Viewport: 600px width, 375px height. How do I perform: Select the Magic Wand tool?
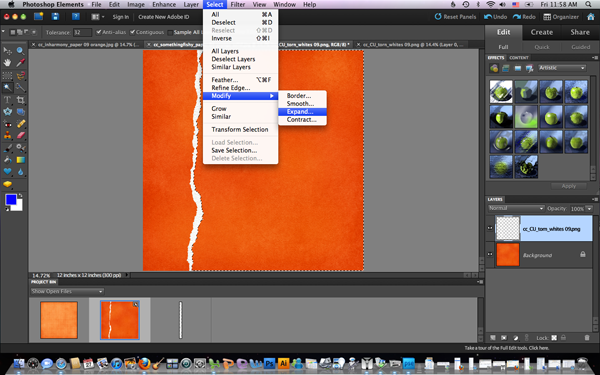click(x=7, y=88)
